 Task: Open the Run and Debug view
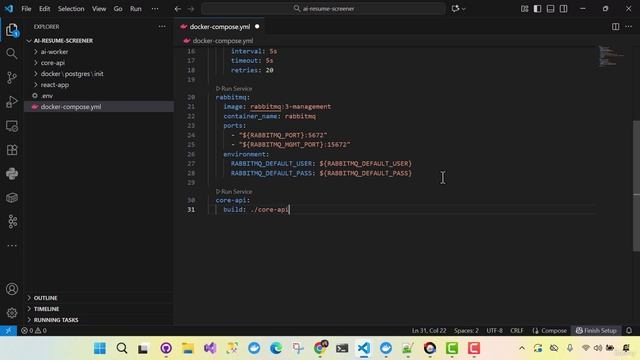[12, 102]
